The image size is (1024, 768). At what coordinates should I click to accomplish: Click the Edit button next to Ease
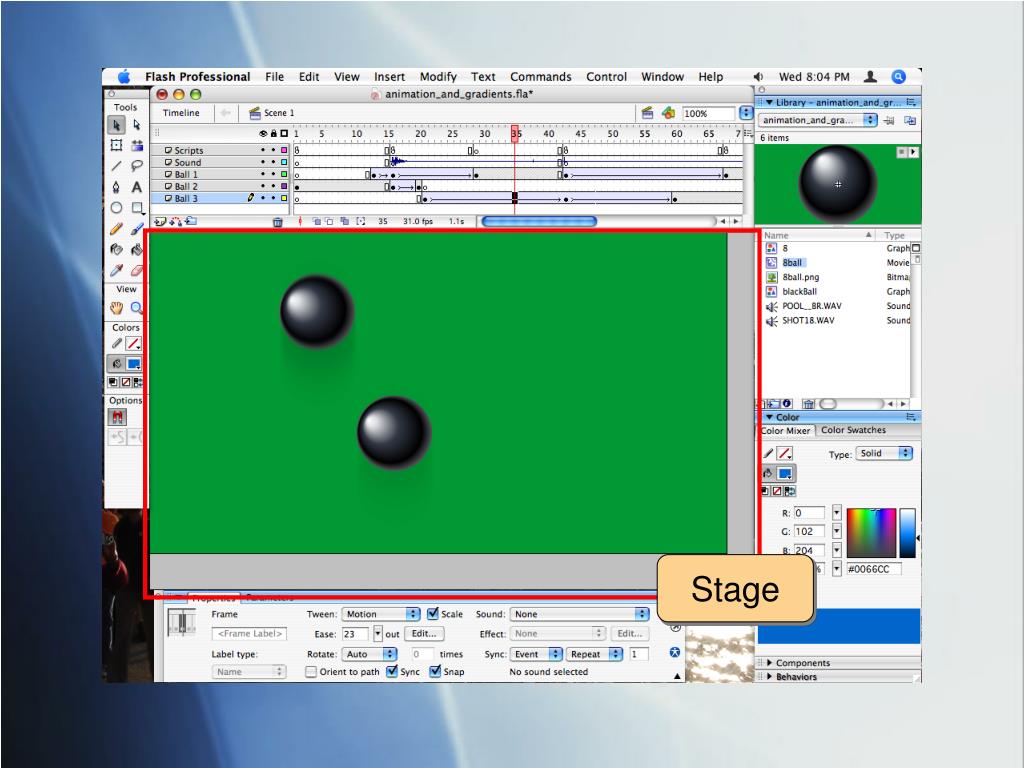425,634
